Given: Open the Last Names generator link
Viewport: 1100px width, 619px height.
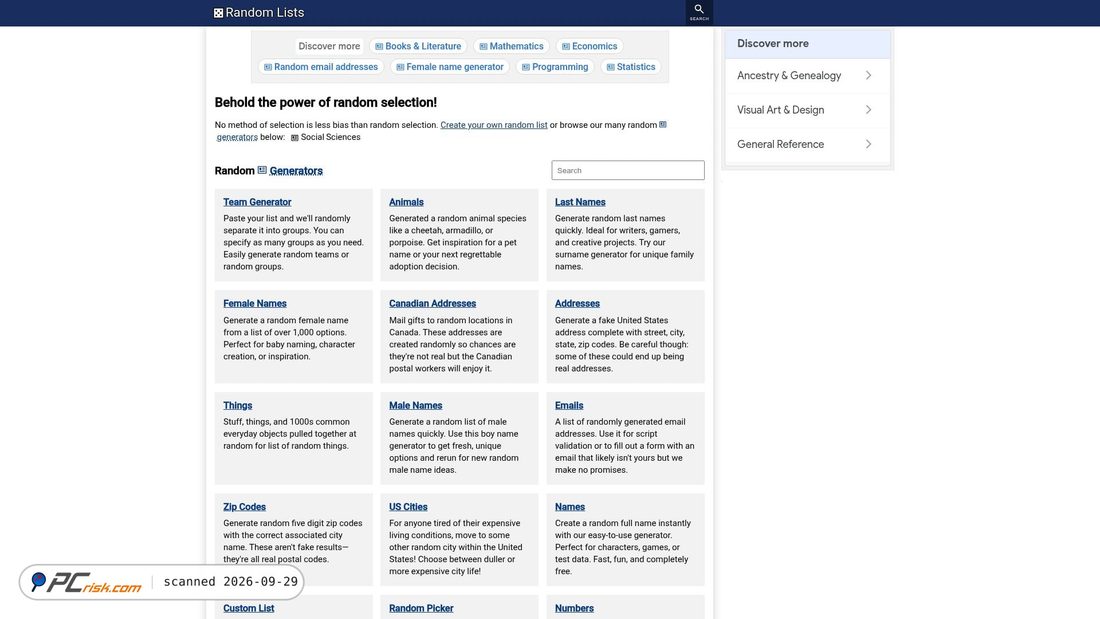Looking at the screenshot, I should [x=580, y=202].
